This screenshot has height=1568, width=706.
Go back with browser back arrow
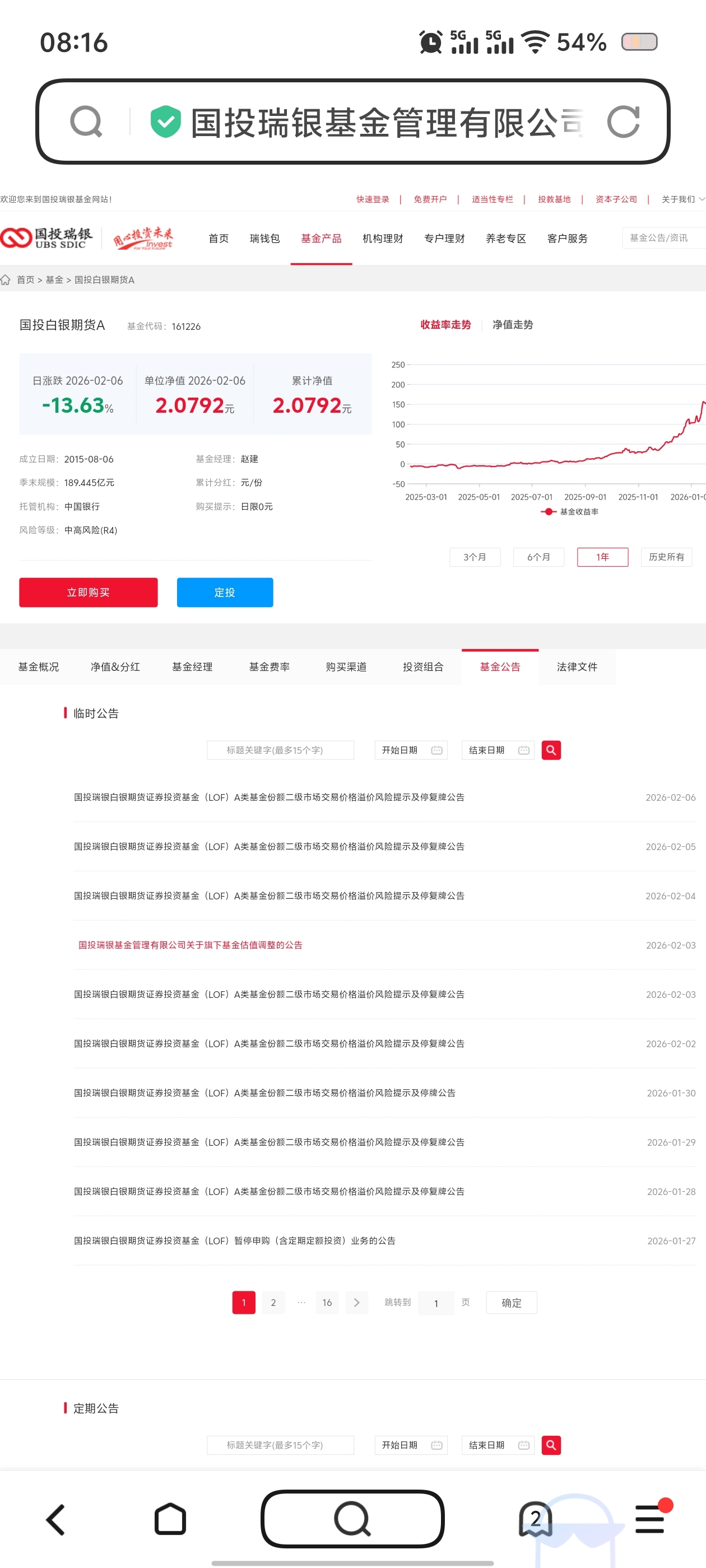pos(56,1520)
